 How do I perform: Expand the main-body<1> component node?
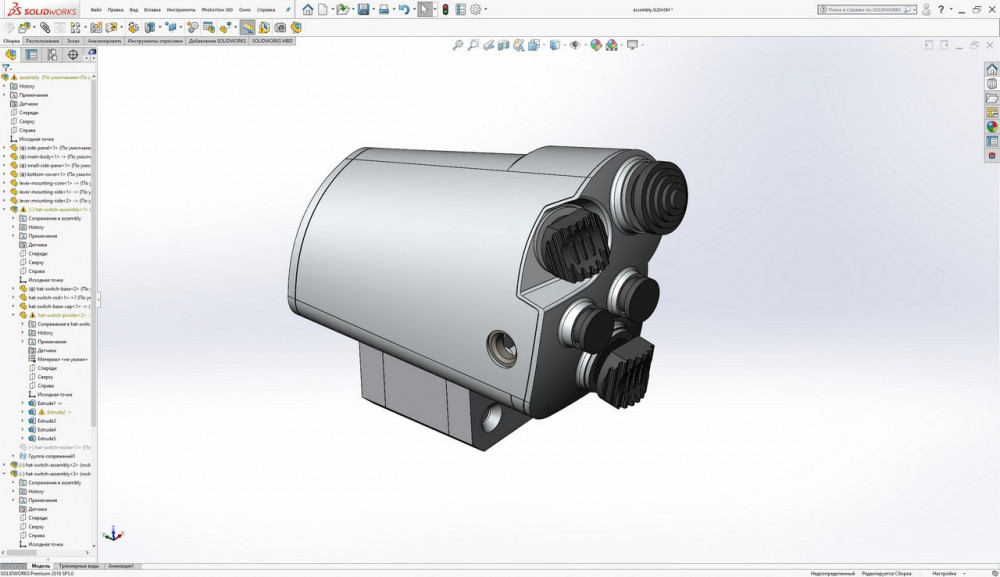pos(4,157)
